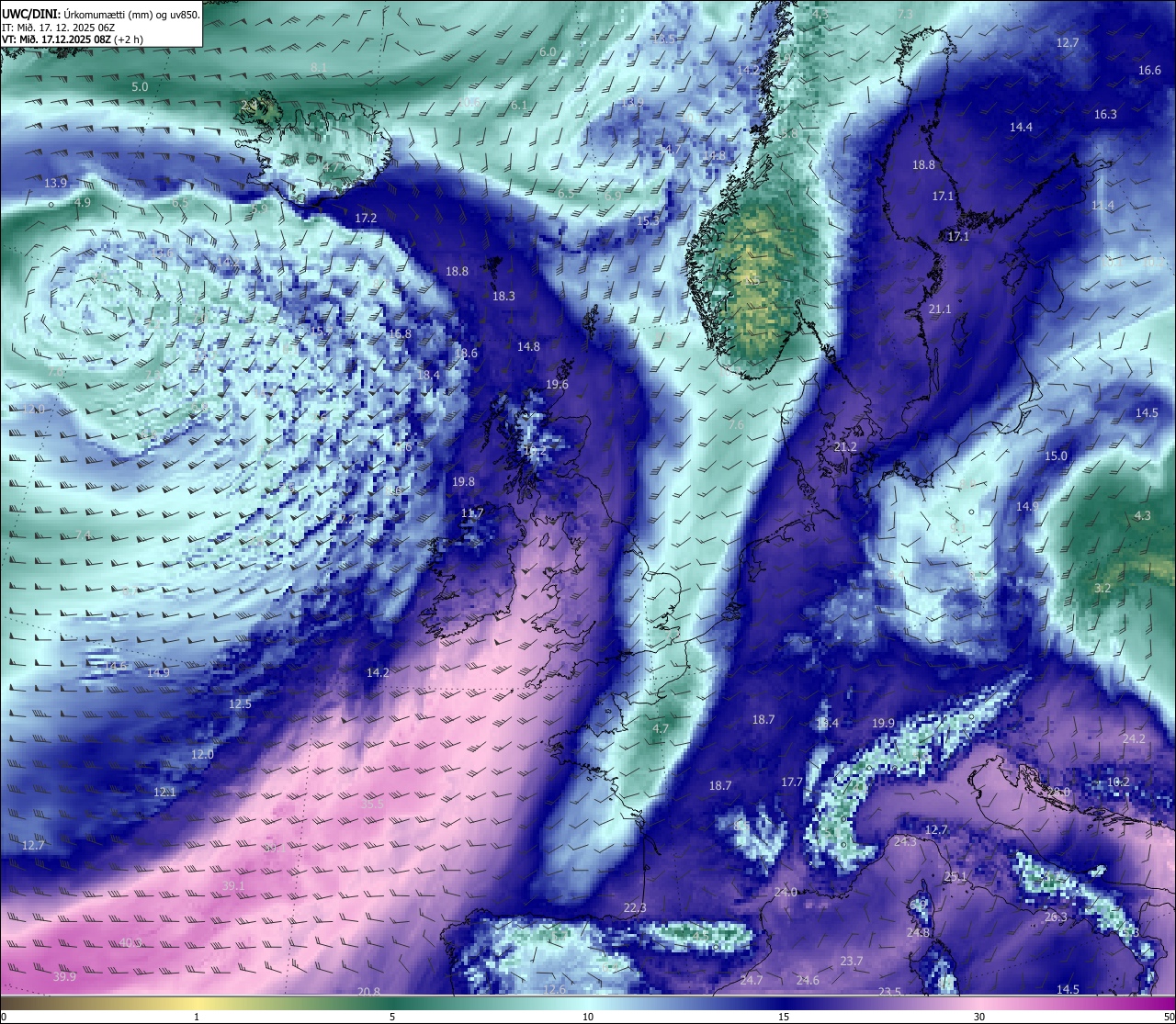Click the 8.1 value label
Viewport: 1176px width, 1024px height.
pos(319,68)
